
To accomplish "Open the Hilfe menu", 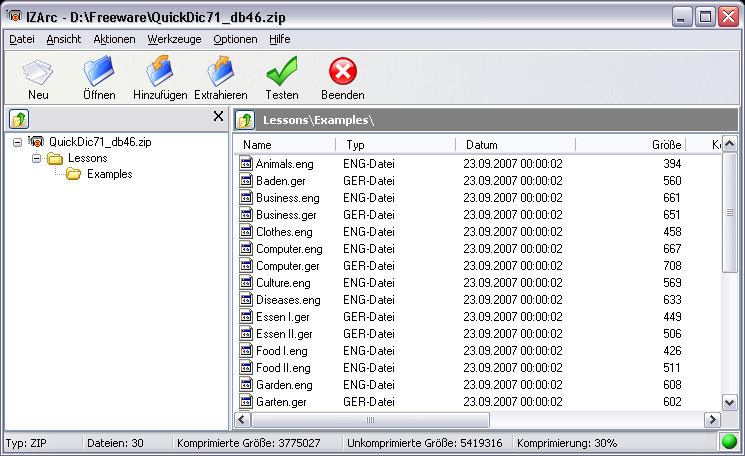I will 280,39.
